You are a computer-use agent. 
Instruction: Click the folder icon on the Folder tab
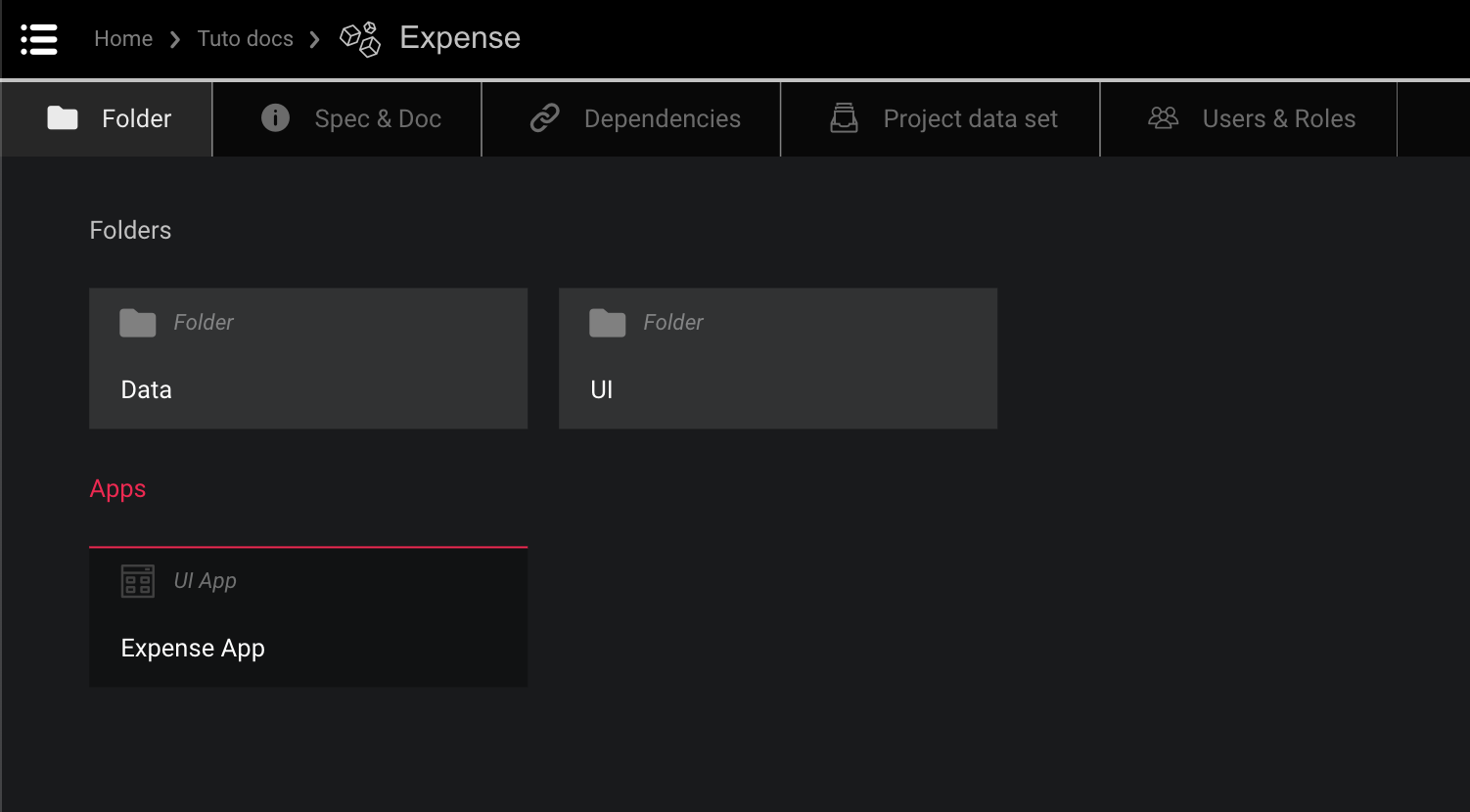click(x=62, y=117)
